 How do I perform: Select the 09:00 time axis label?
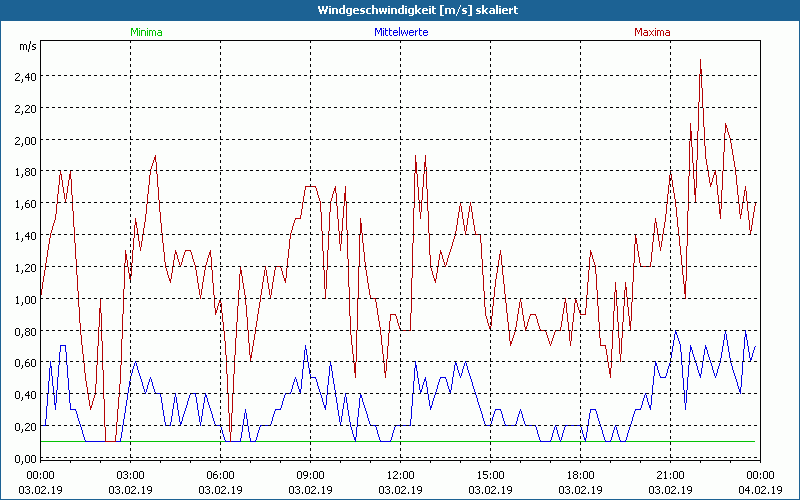[x=311, y=475]
